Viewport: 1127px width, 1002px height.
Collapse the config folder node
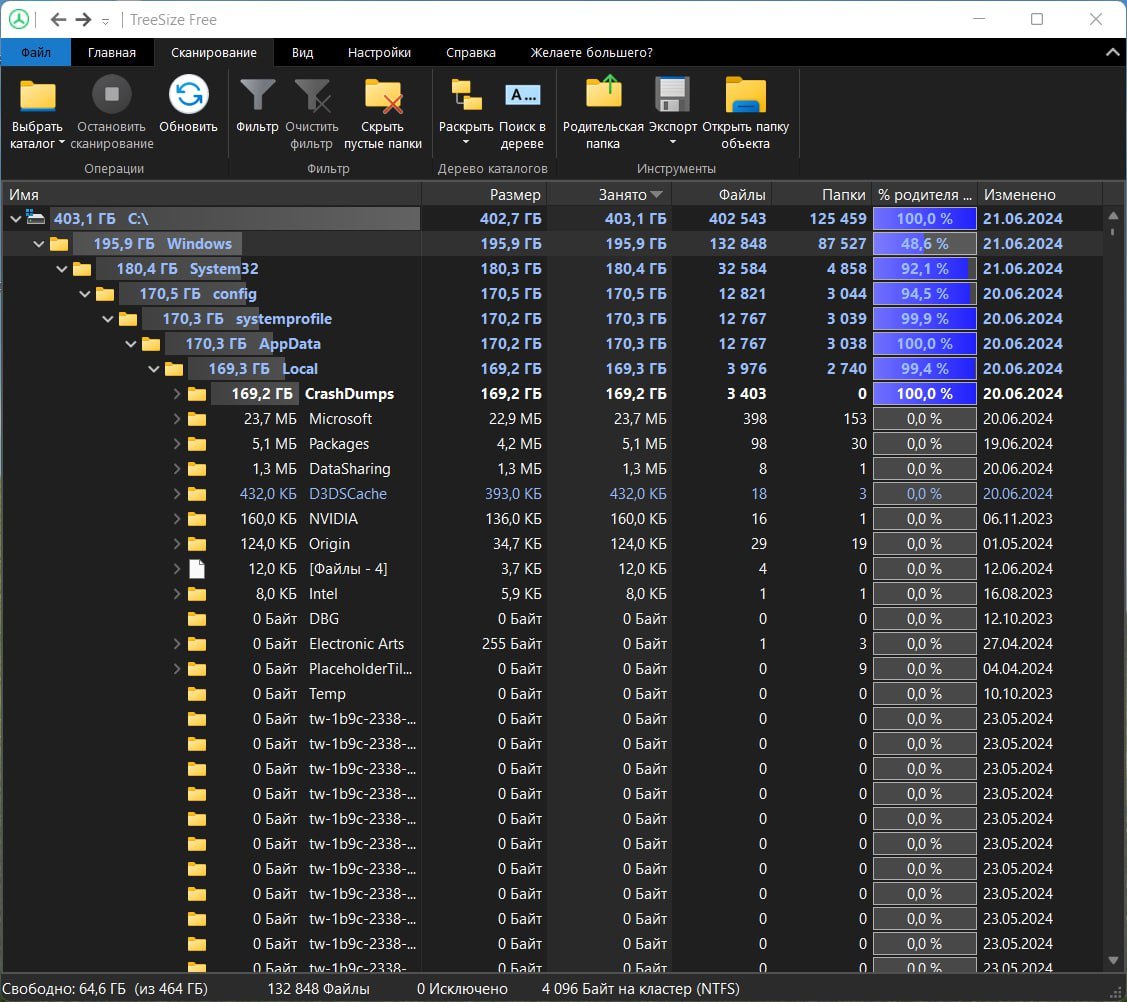[x=85, y=294]
